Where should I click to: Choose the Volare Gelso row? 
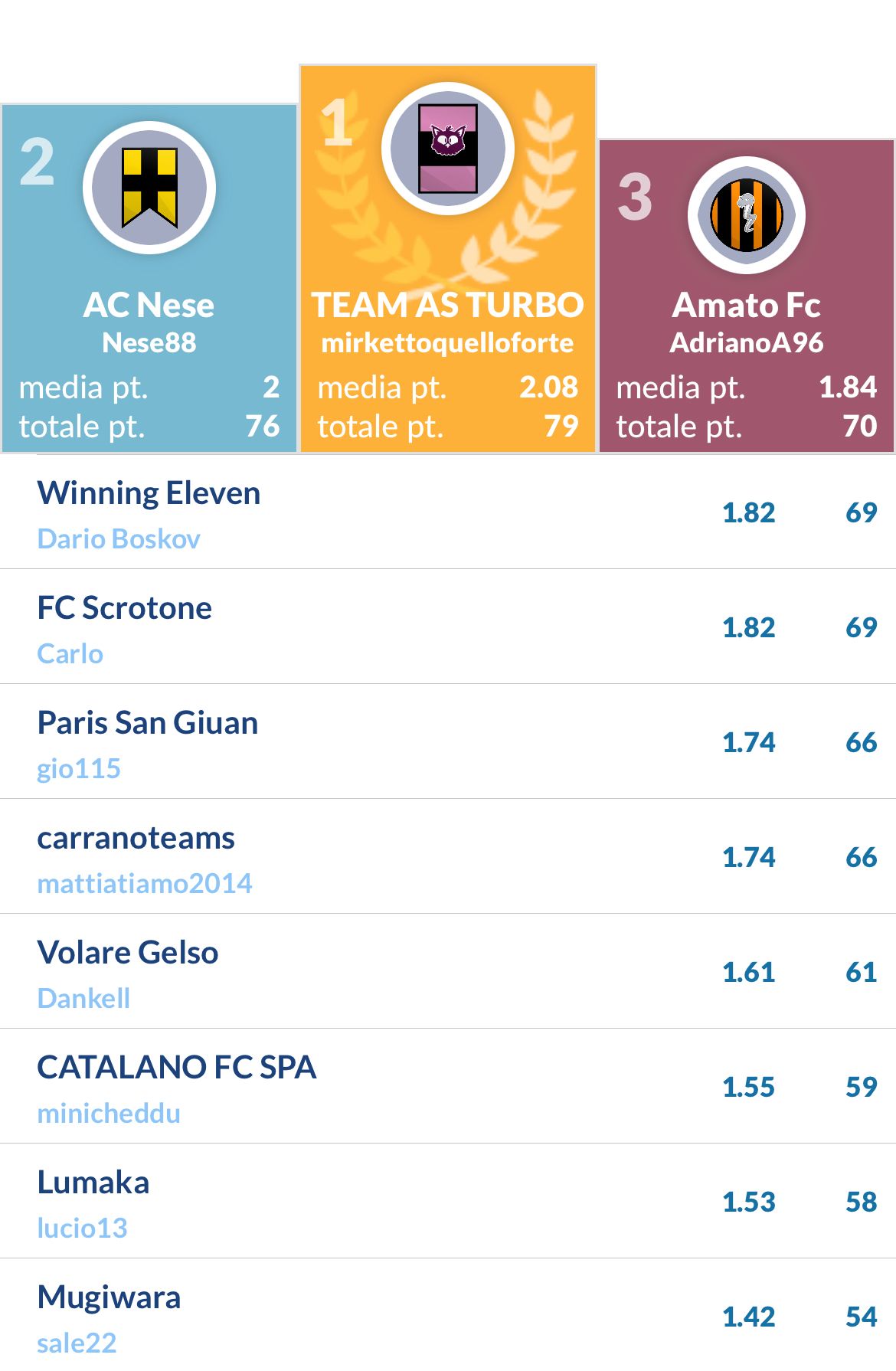[x=448, y=971]
